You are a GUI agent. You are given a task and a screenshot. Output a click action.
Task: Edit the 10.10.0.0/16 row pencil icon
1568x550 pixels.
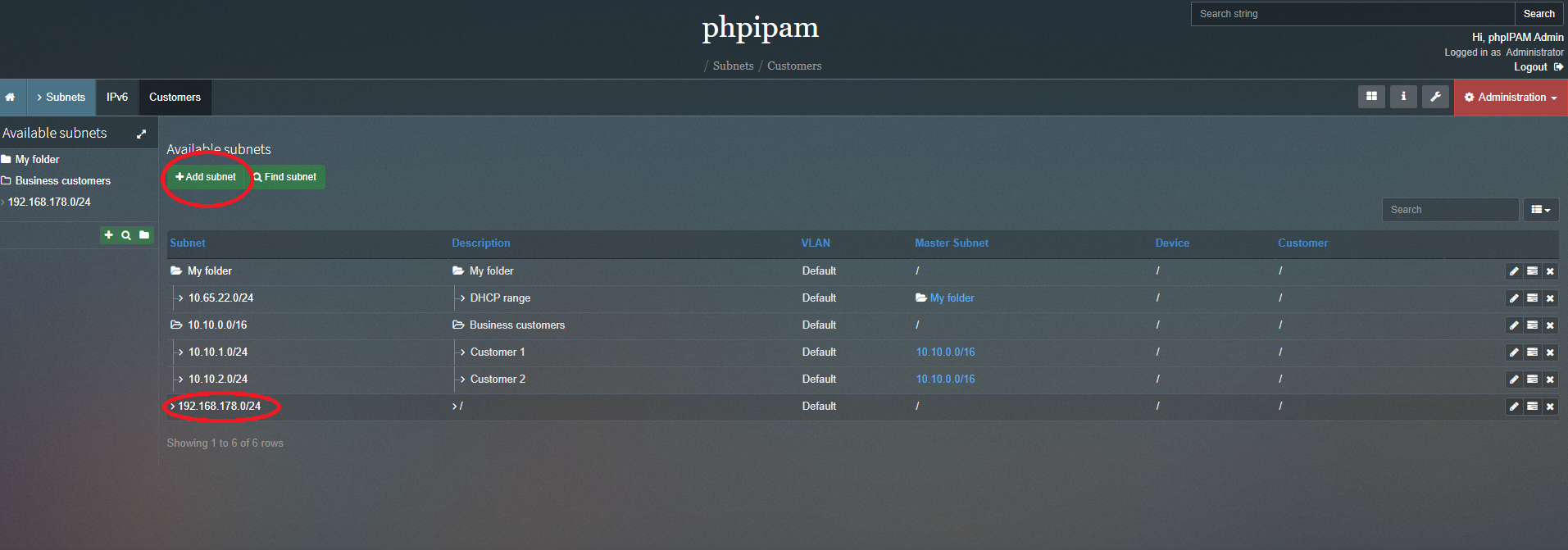pos(1514,325)
